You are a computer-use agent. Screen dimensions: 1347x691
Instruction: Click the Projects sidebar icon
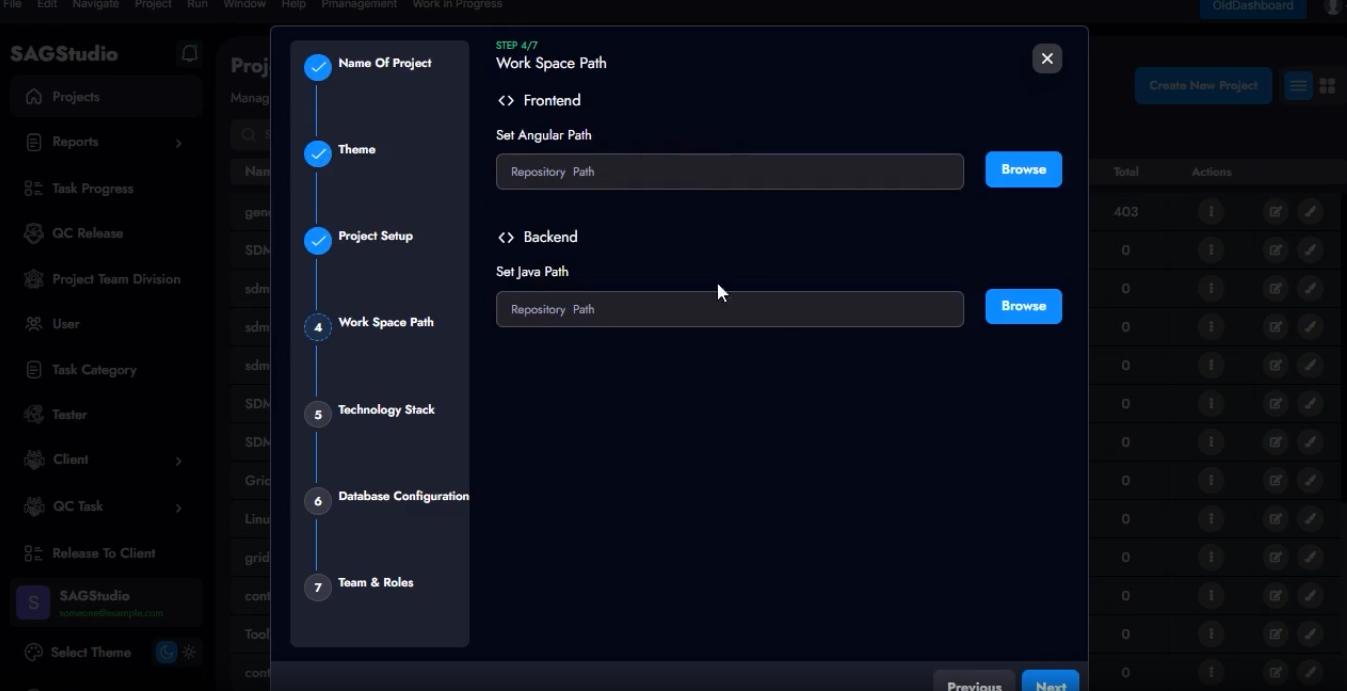coord(34,97)
